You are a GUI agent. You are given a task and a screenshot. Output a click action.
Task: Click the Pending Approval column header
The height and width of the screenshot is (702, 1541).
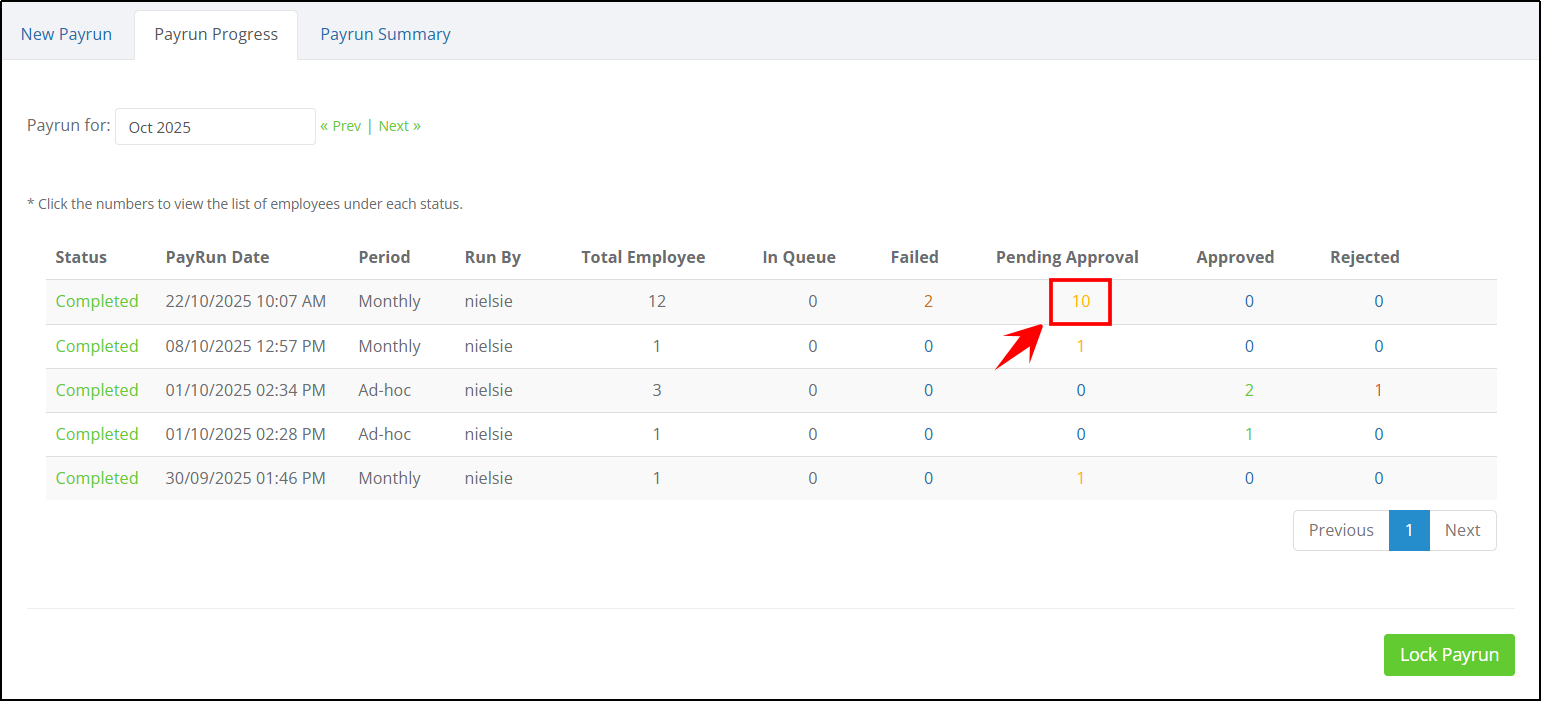point(1067,257)
